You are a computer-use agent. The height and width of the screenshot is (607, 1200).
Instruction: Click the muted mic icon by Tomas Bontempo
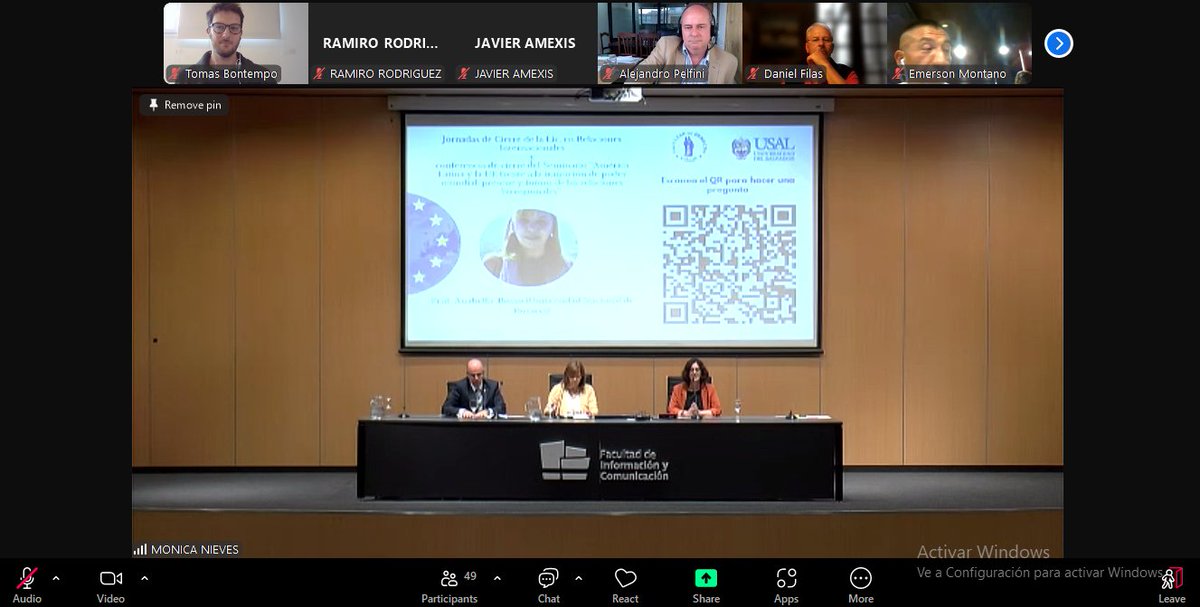click(x=175, y=74)
